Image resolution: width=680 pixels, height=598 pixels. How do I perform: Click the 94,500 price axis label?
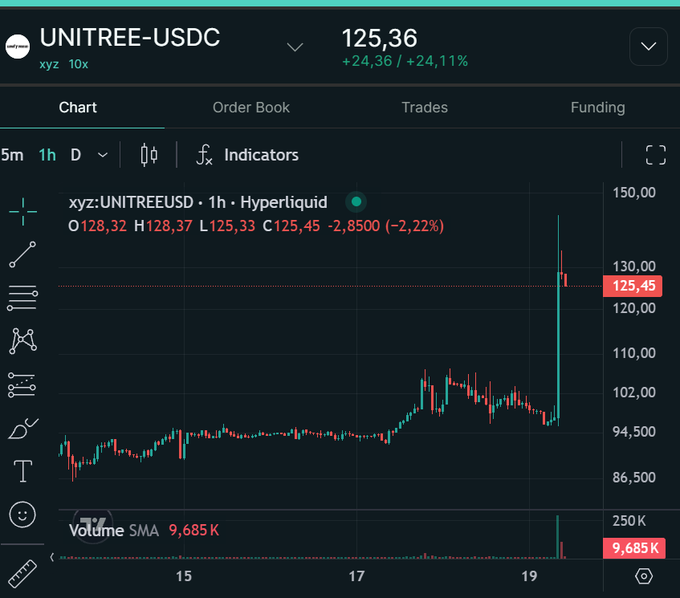point(634,431)
